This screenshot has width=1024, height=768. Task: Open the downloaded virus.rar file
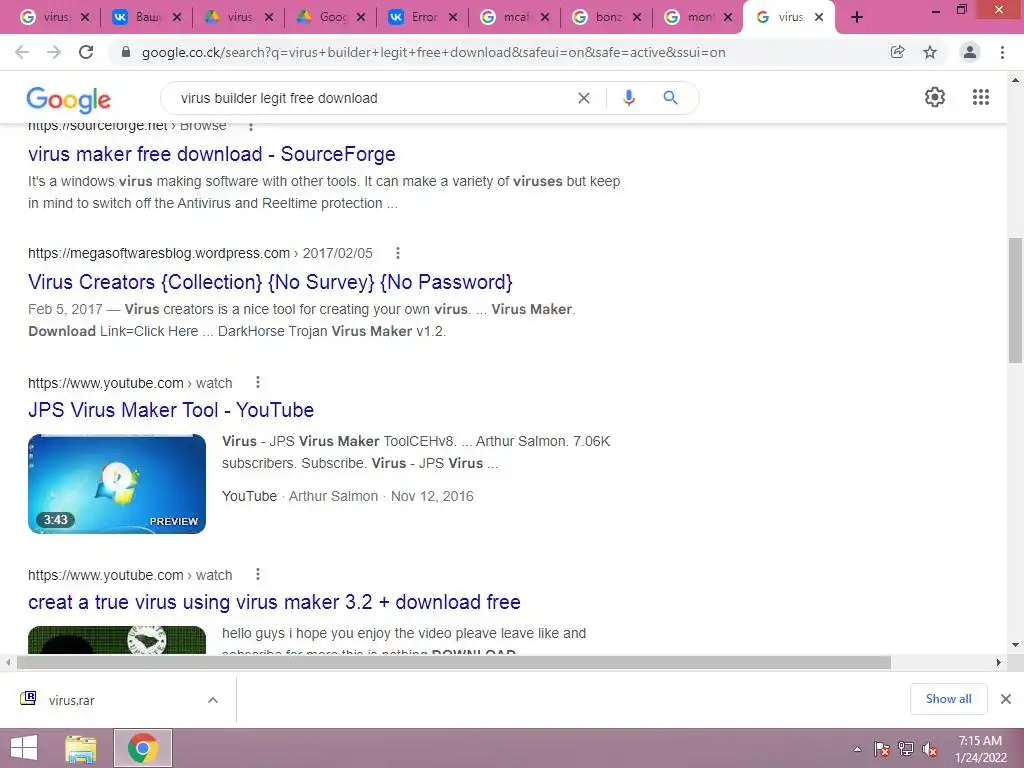click(71, 700)
